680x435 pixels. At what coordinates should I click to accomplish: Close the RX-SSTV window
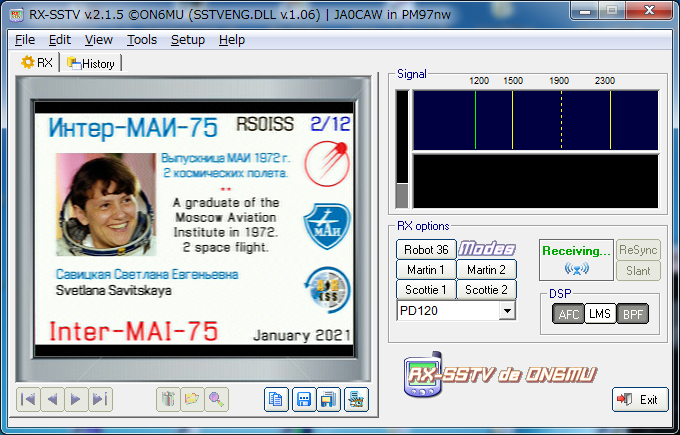[x=649, y=11]
